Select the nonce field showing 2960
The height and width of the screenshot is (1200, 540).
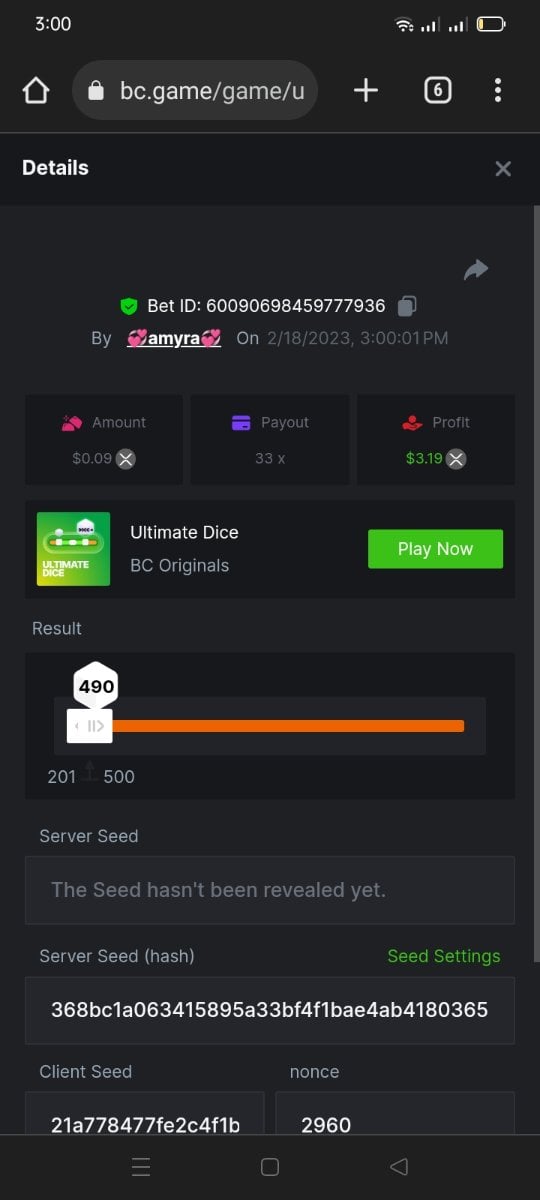[x=395, y=1113]
